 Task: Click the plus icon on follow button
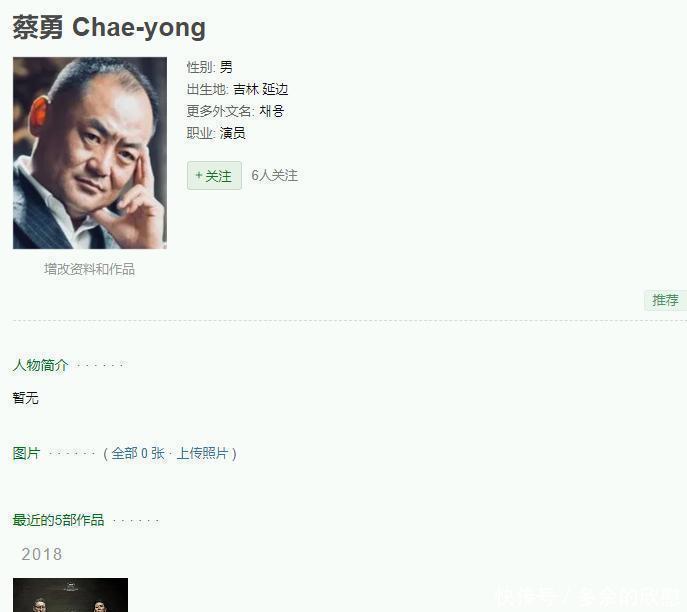pyautogui.click(x=199, y=176)
